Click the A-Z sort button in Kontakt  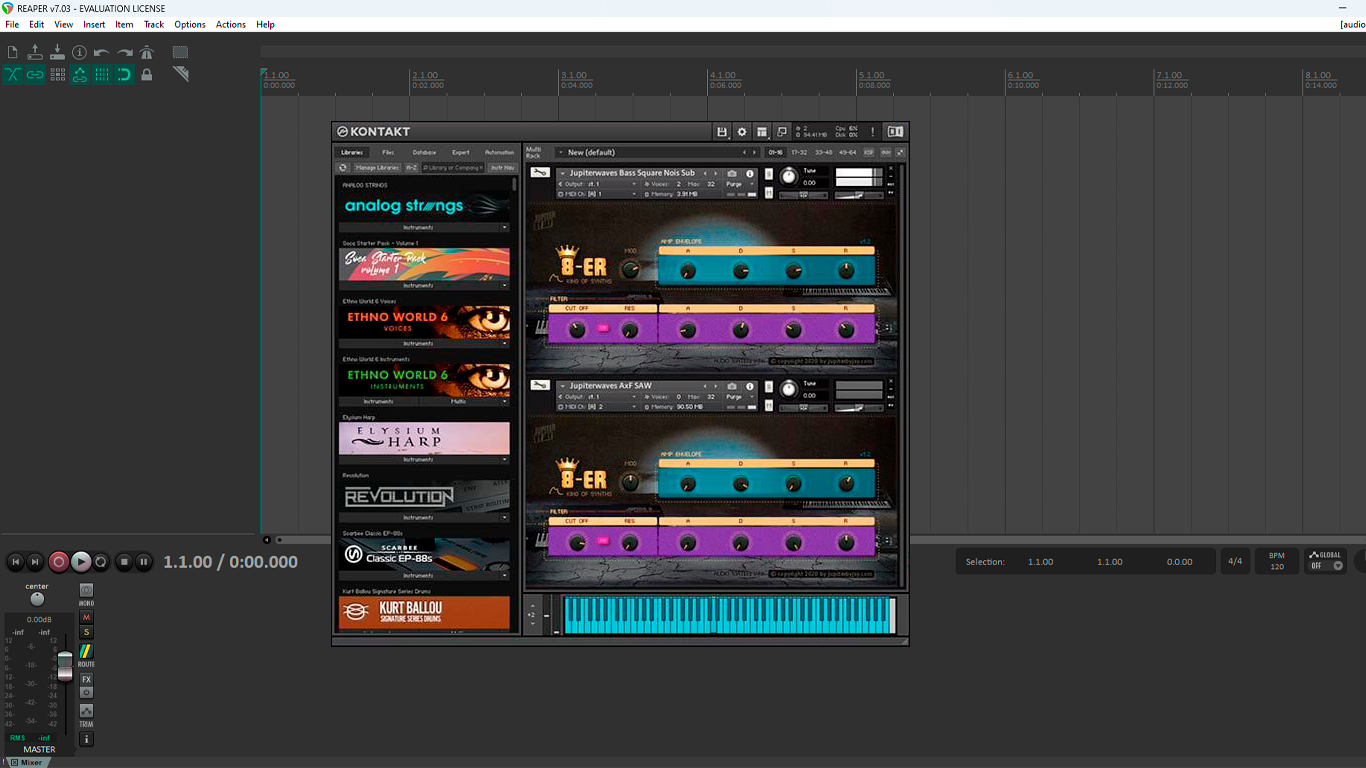411,168
